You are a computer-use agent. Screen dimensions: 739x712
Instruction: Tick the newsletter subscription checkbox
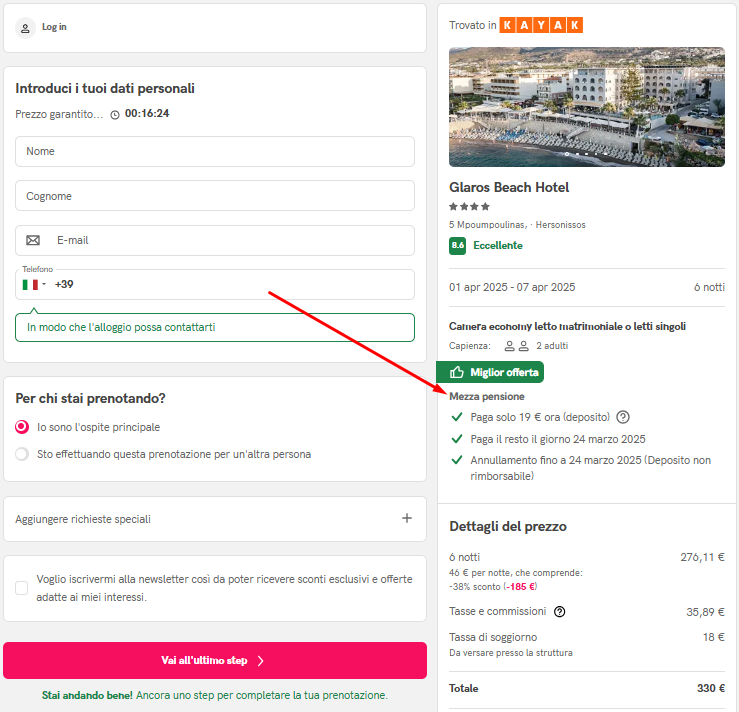[x=21, y=588]
